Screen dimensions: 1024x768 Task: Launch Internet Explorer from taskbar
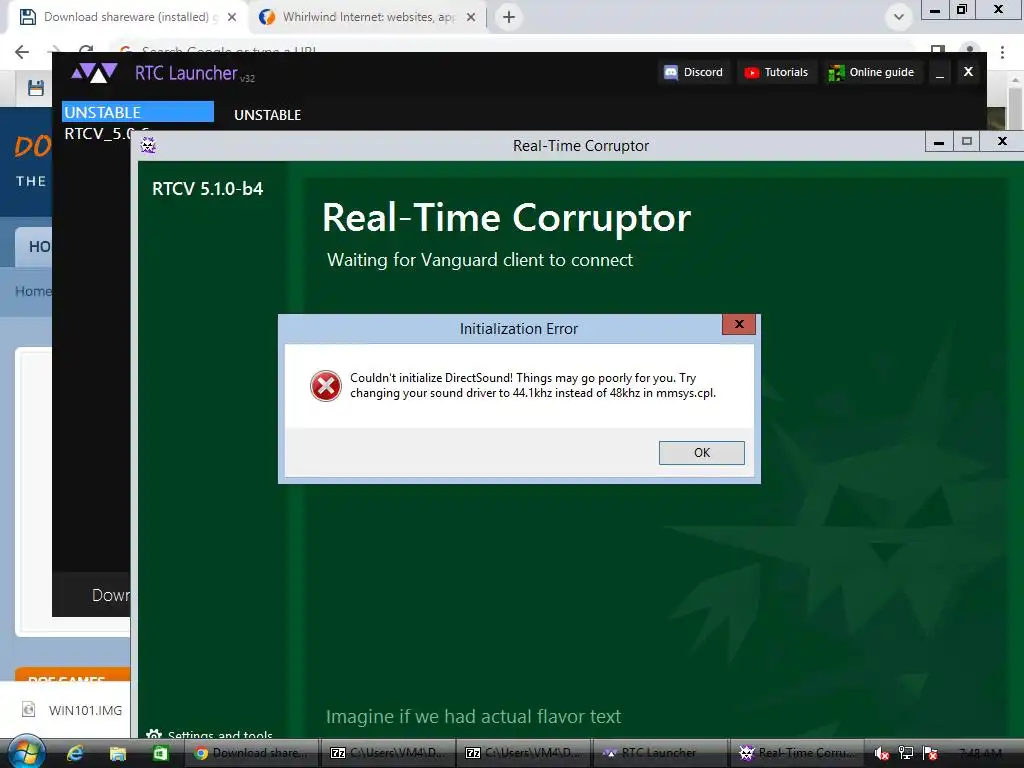(x=76, y=753)
